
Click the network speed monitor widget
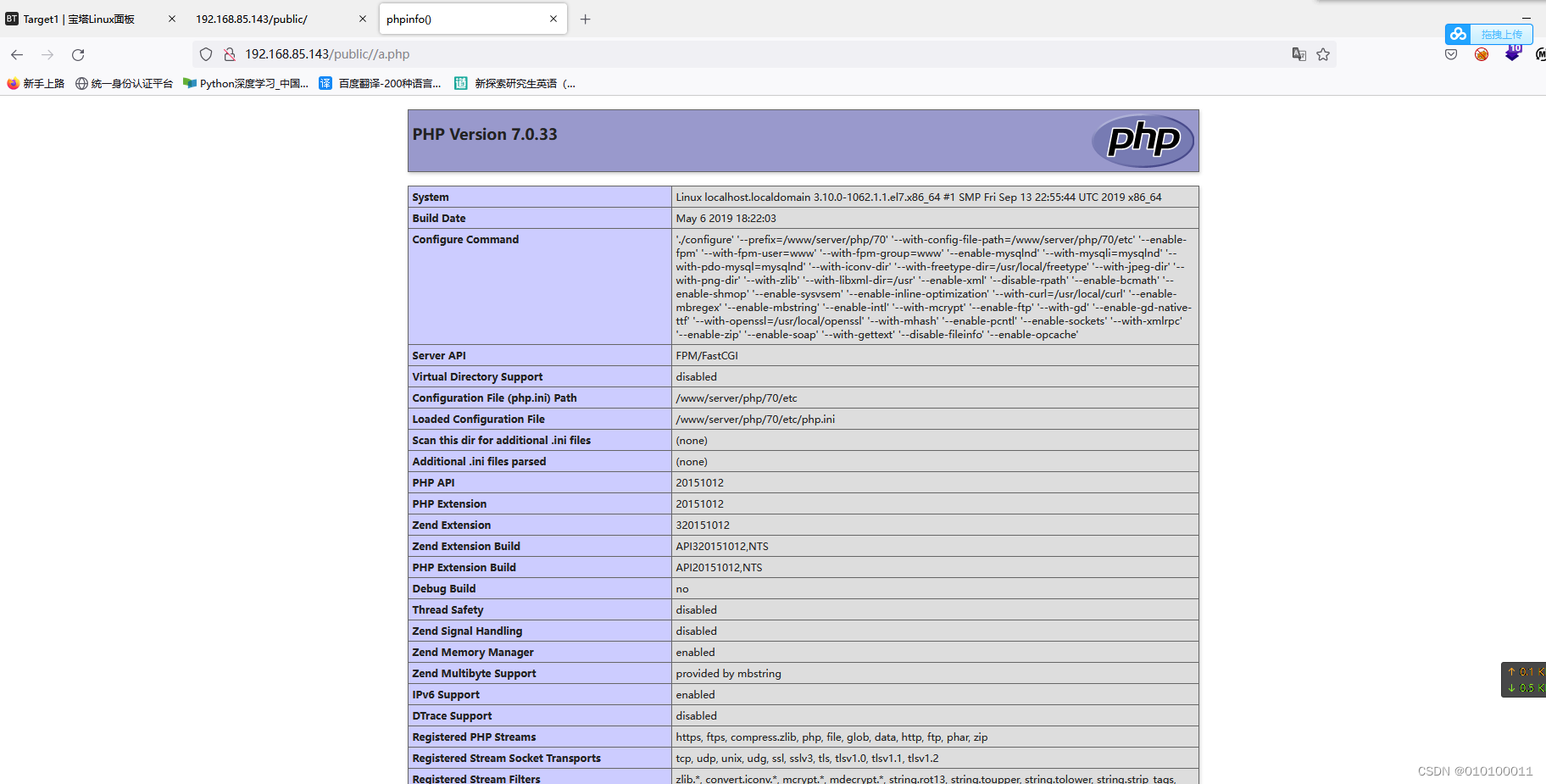1524,680
